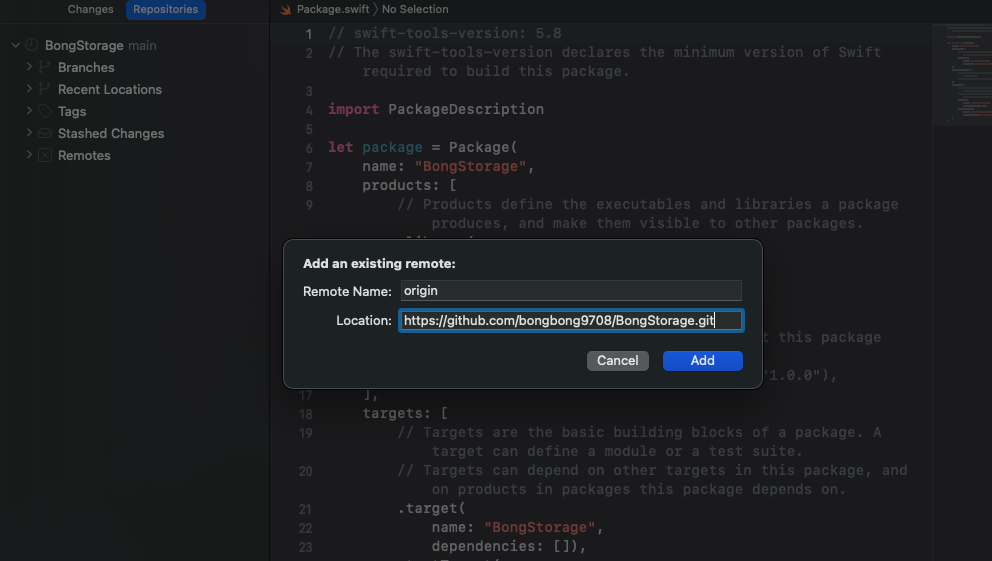The width and height of the screenshot is (992, 561).
Task: Click the import PackageDescription line
Action: [435, 109]
